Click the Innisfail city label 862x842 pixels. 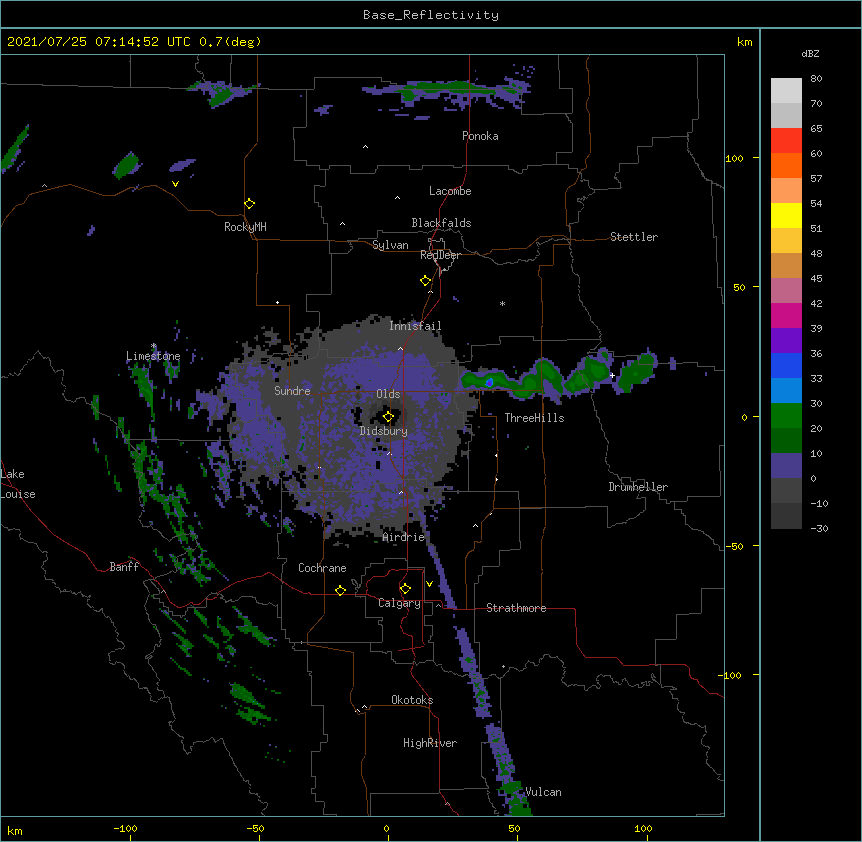click(x=415, y=326)
